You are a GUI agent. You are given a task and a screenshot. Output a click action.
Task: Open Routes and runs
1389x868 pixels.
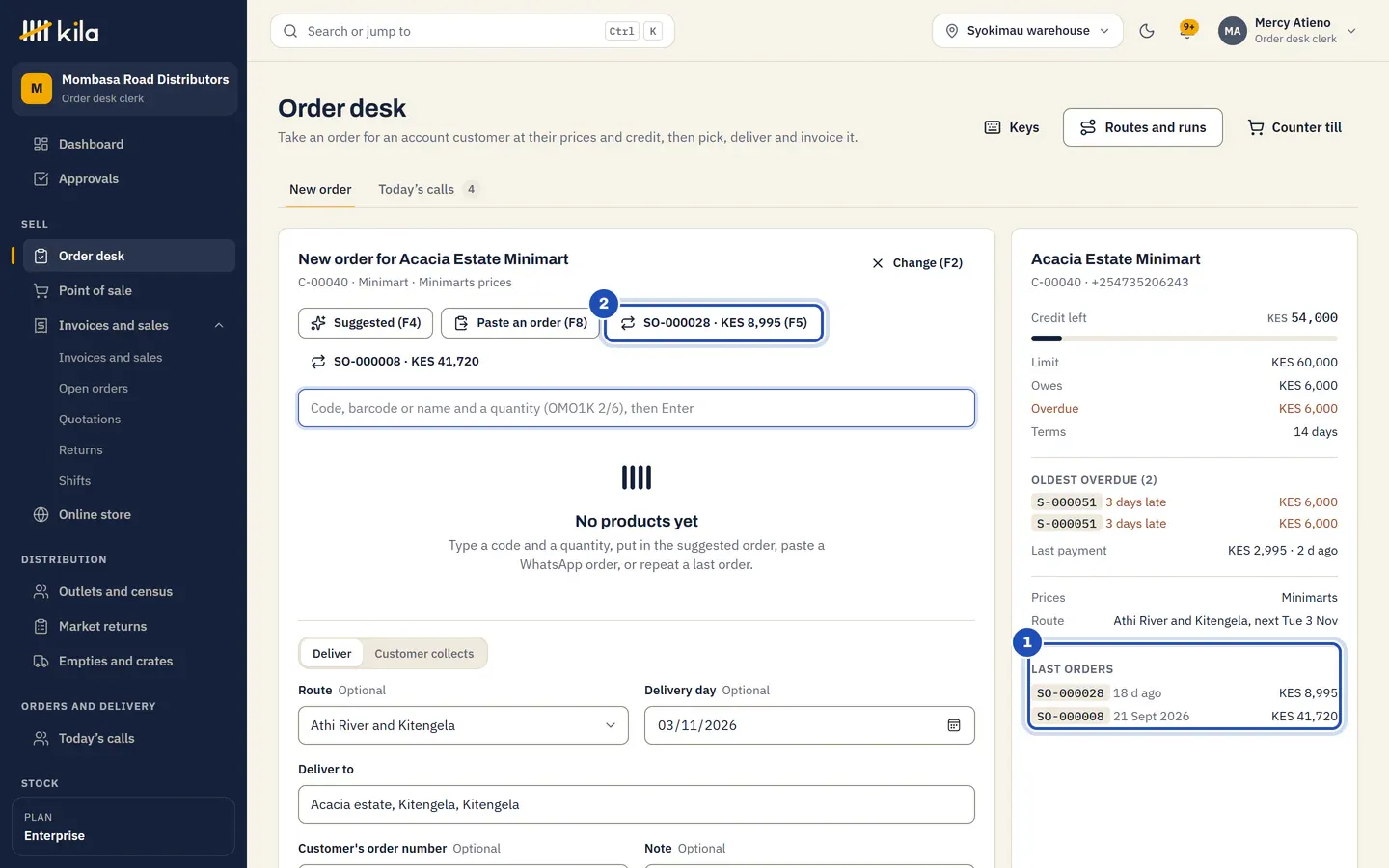pyautogui.click(x=1143, y=127)
